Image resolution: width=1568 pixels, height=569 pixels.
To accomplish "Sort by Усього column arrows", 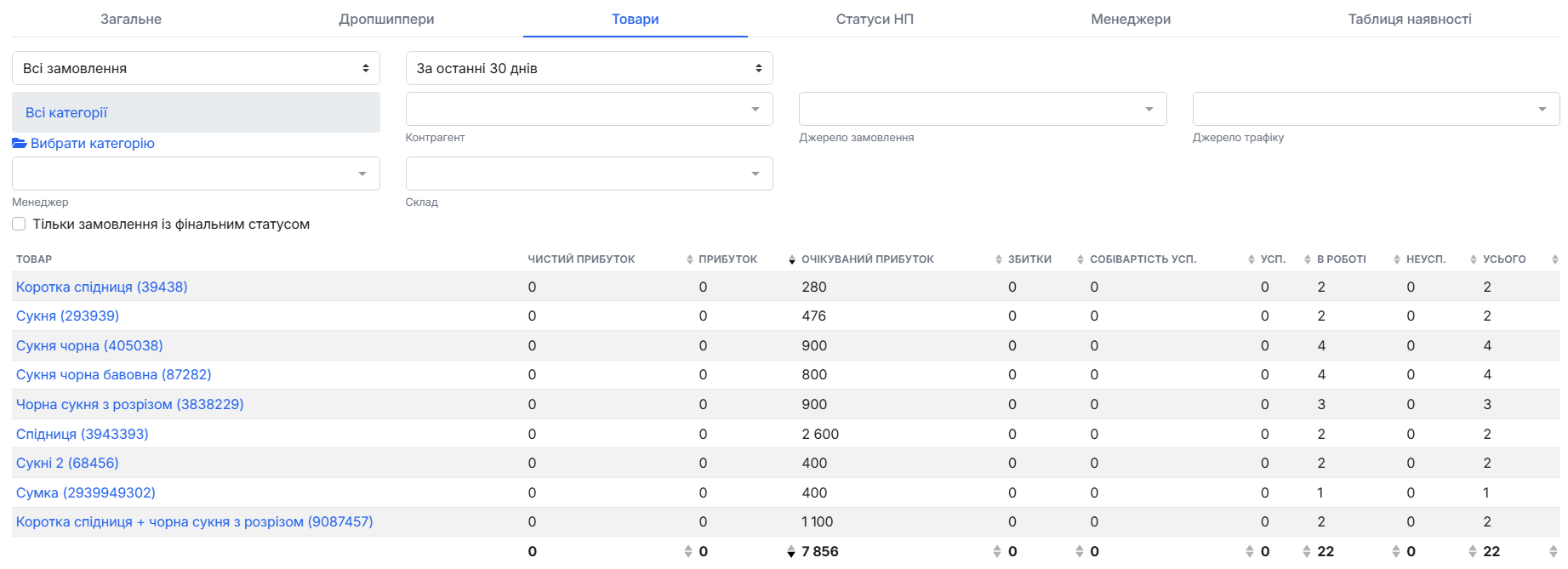I will (x=1555, y=259).
